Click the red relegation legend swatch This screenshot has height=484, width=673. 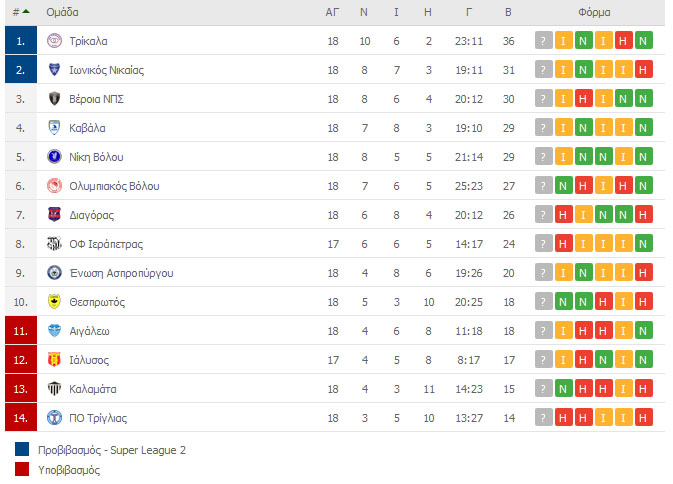22,469
